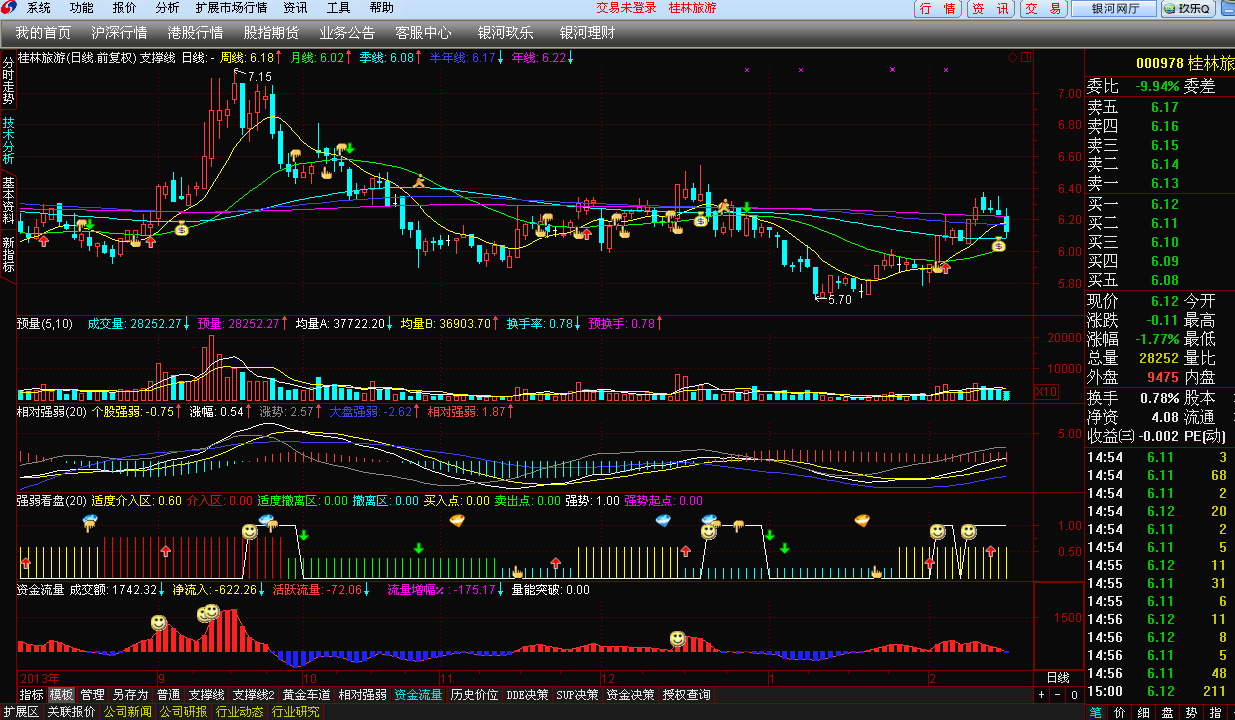Switch to 港股行情 navigation tab
The width and height of the screenshot is (1235, 720).
click(195, 33)
